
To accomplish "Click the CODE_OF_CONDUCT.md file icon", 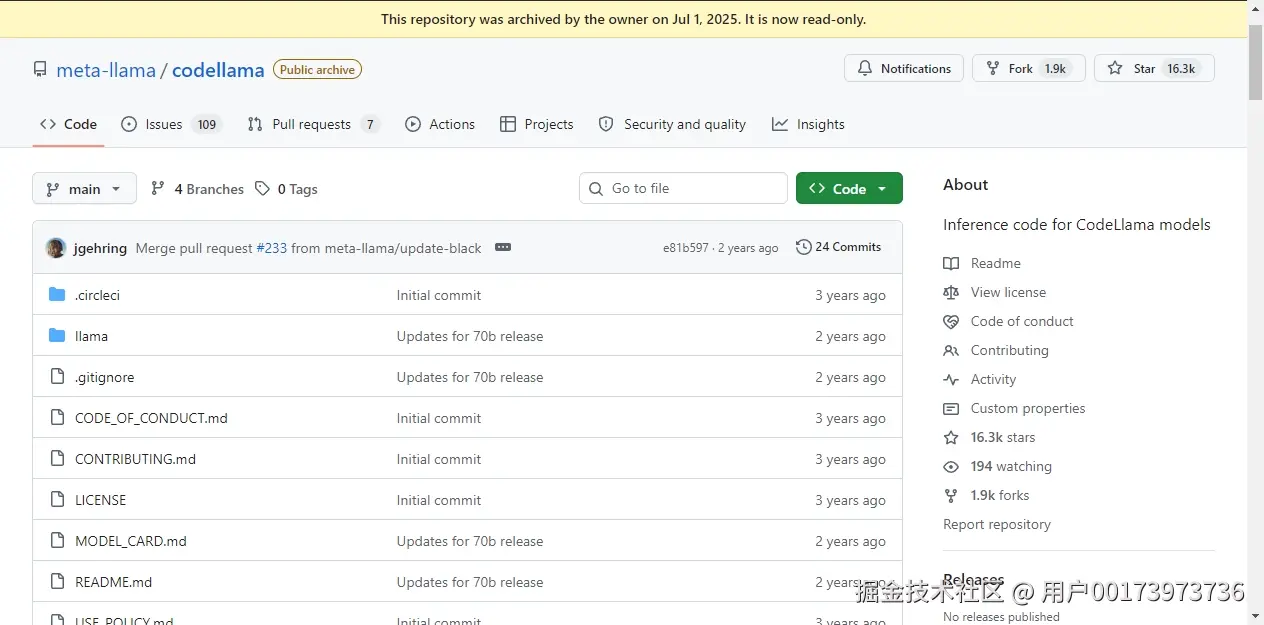I will tap(57, 418).
